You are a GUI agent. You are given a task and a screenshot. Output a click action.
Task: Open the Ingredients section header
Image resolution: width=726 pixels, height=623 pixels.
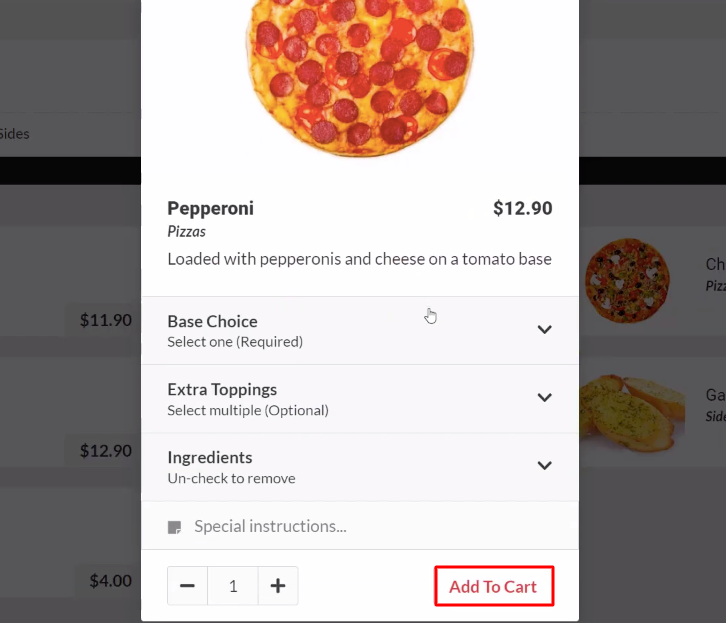point(360,467)
